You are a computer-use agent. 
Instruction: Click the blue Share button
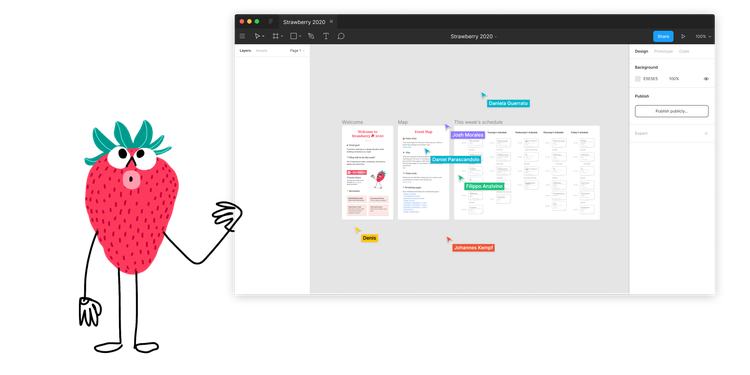tap(663, 36)
